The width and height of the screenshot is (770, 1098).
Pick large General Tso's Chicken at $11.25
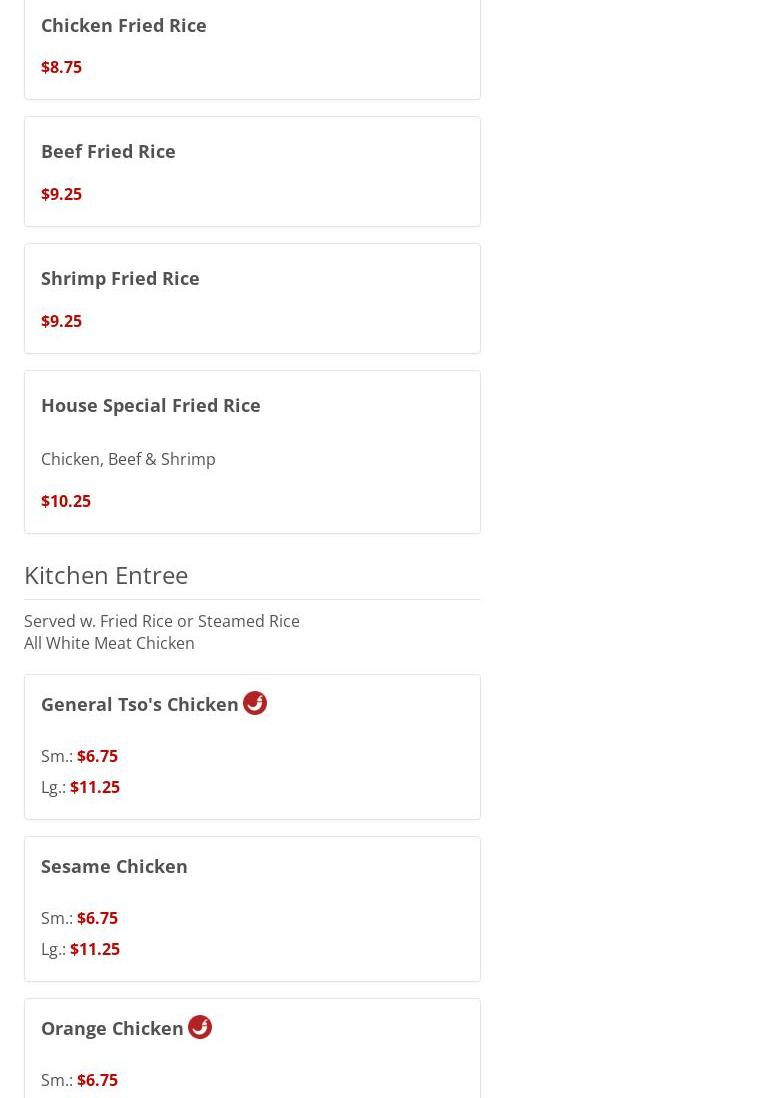[80, 787]
